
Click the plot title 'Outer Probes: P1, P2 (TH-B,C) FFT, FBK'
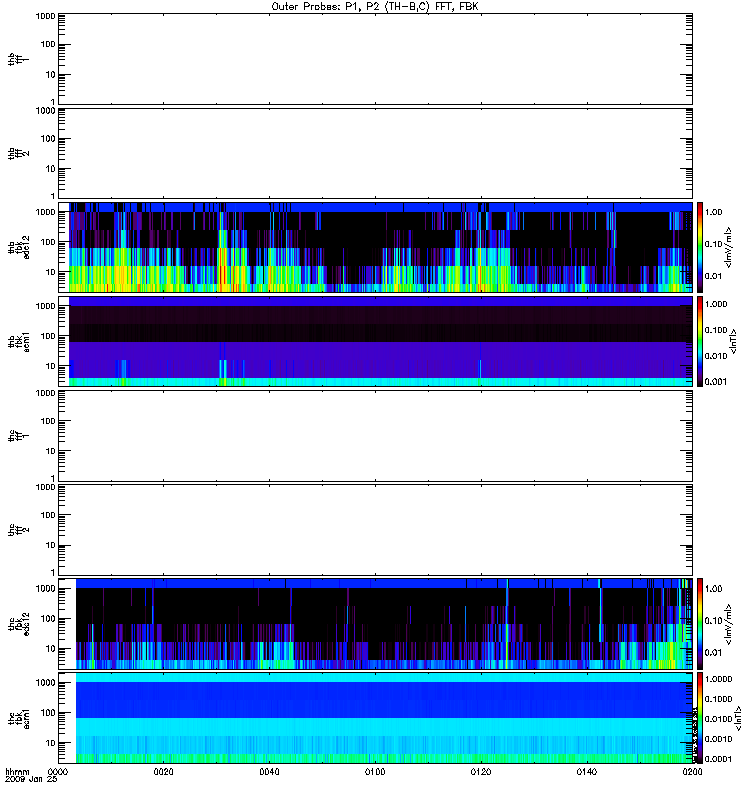tap(375, 7)
